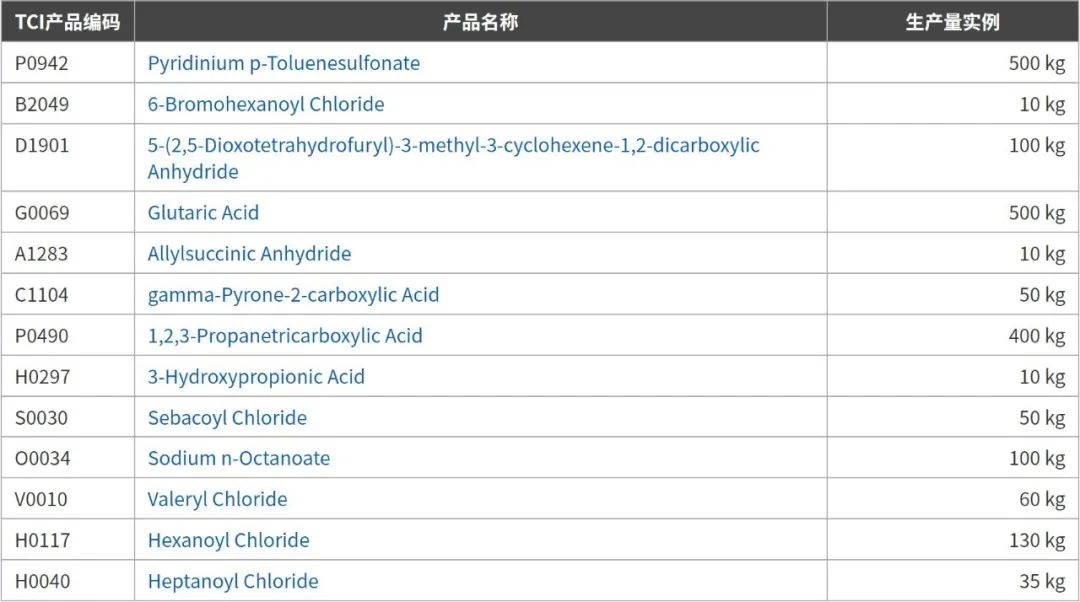Open the Sebacoyl Chloride link

[227, 418]
